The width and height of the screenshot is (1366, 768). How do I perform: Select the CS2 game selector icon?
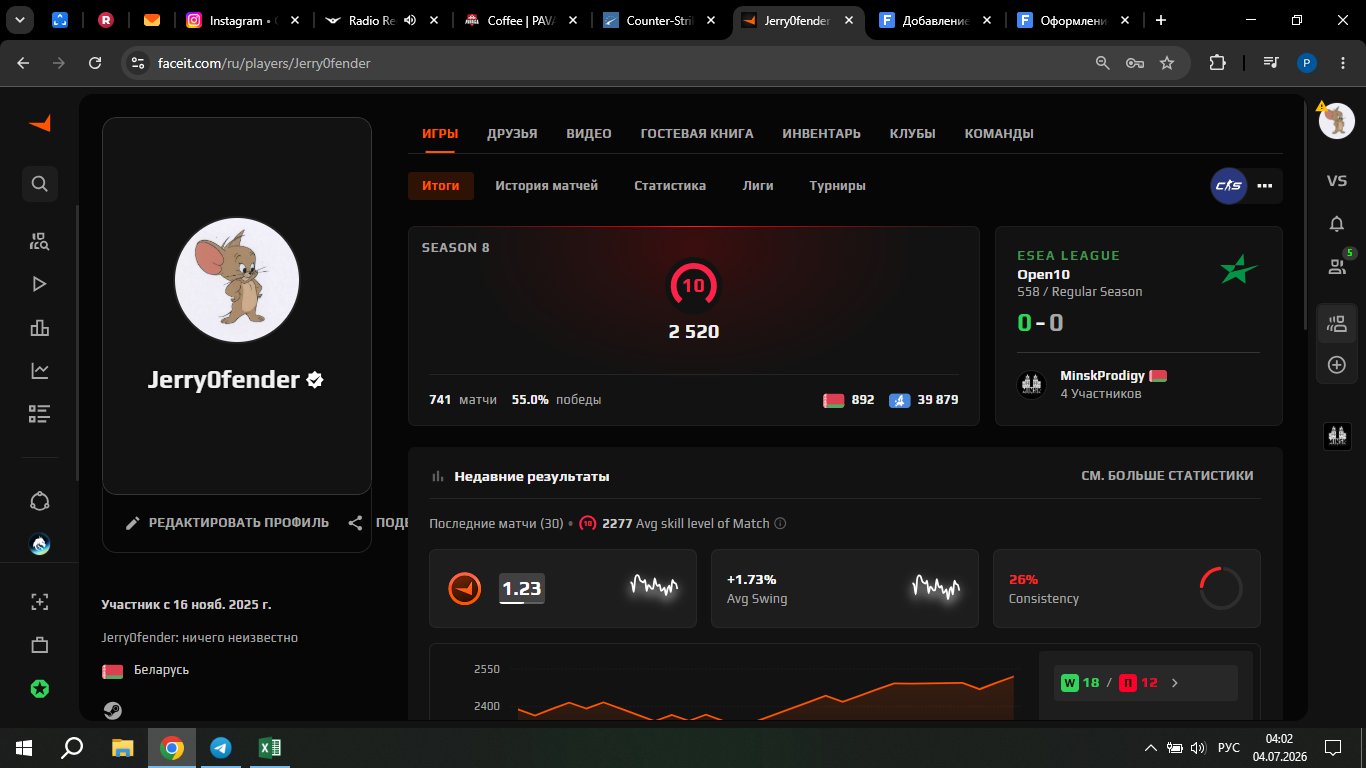[1228, 185]
